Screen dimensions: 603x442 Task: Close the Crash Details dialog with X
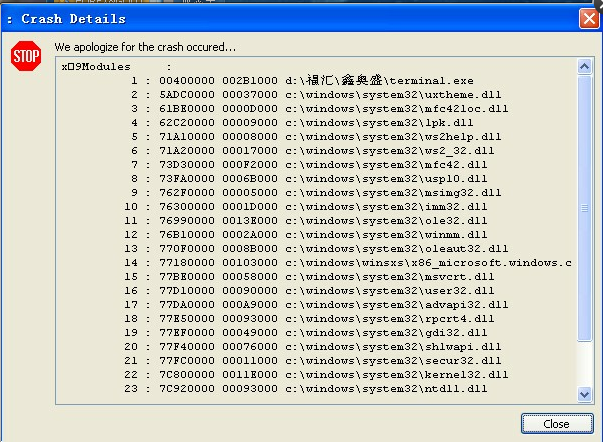click(x=589, y=18)
